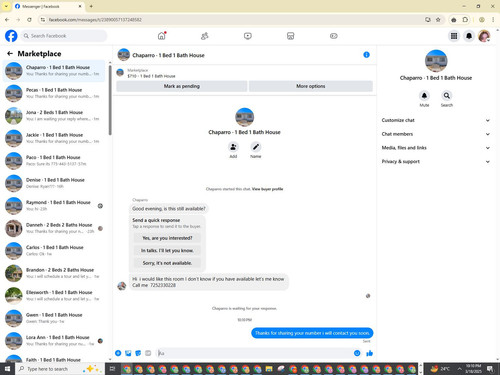
Task: Open the Gaming icon in top navigation
Action: 334,36
